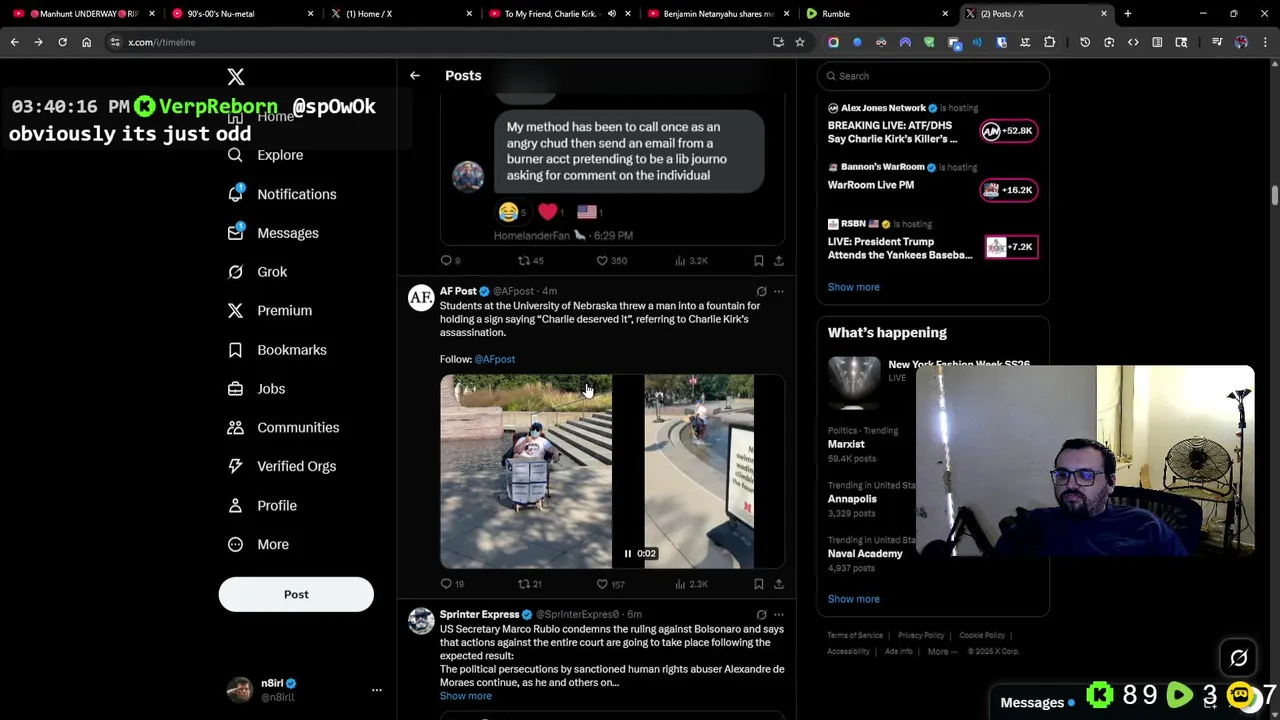
Task: Open Explore from the sidebar
Action: pos(266,155)
